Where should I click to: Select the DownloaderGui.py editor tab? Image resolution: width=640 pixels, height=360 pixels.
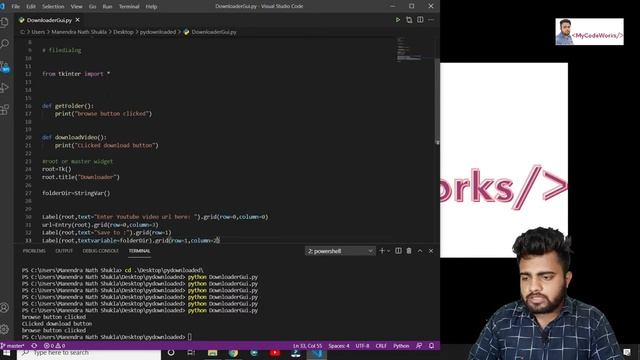[49, 20]
